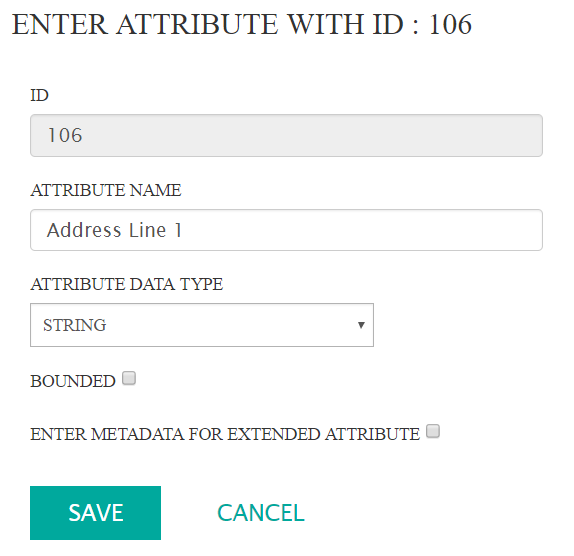Screen dimensions: 574x556
Task: Click the ATTRIBUTE DATA TYPE label
Action: (127, 284)
